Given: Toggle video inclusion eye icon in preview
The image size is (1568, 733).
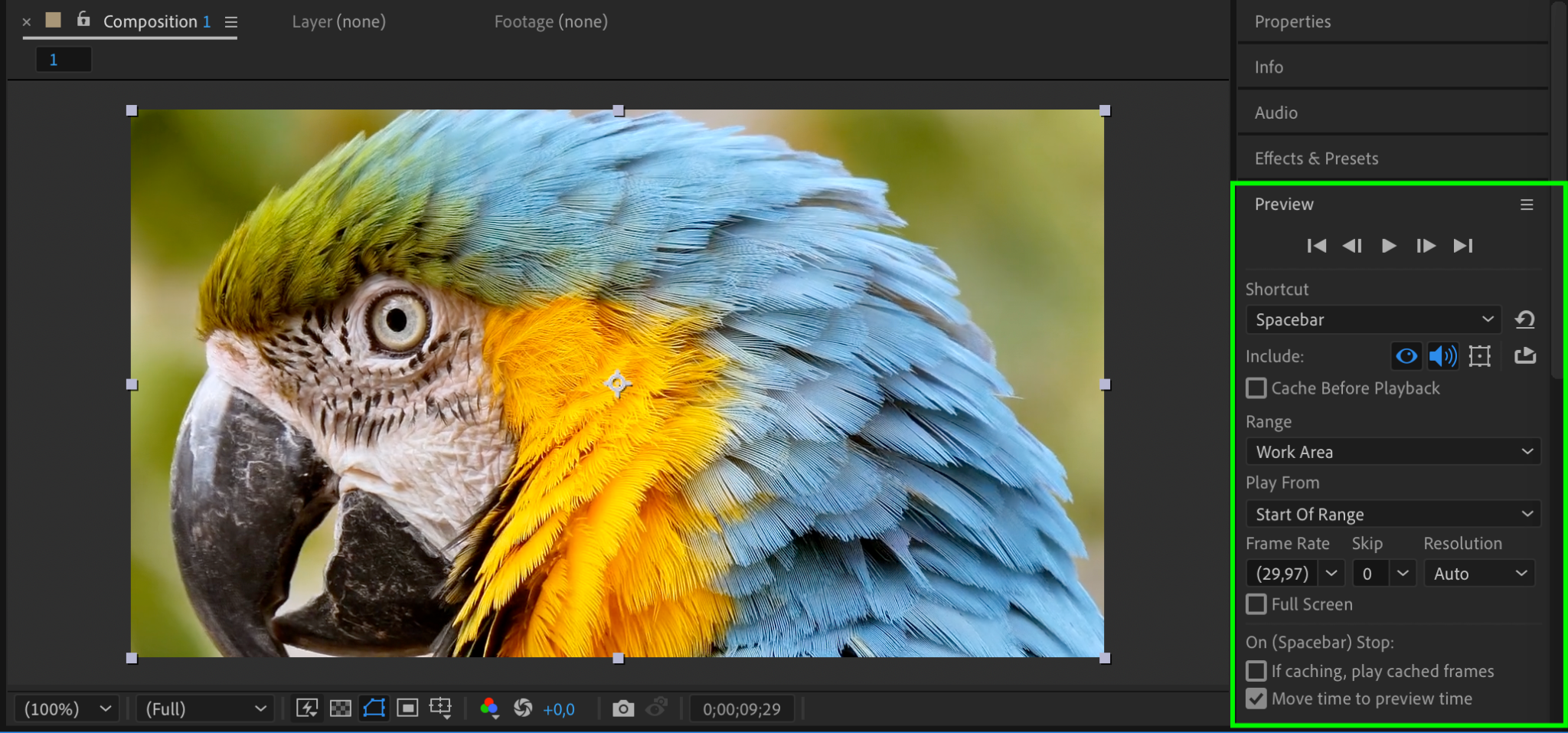Looking at the screenshot, I should point(1406,356).
